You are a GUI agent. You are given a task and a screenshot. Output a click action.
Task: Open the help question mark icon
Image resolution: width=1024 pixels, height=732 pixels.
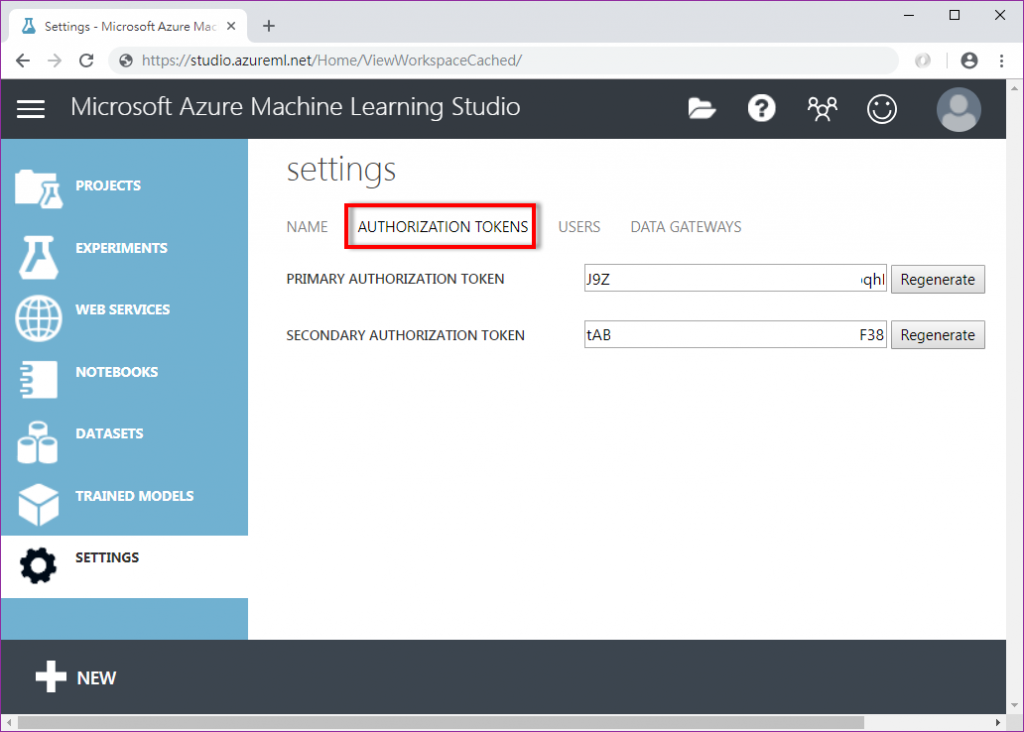[x=761, y=108]
